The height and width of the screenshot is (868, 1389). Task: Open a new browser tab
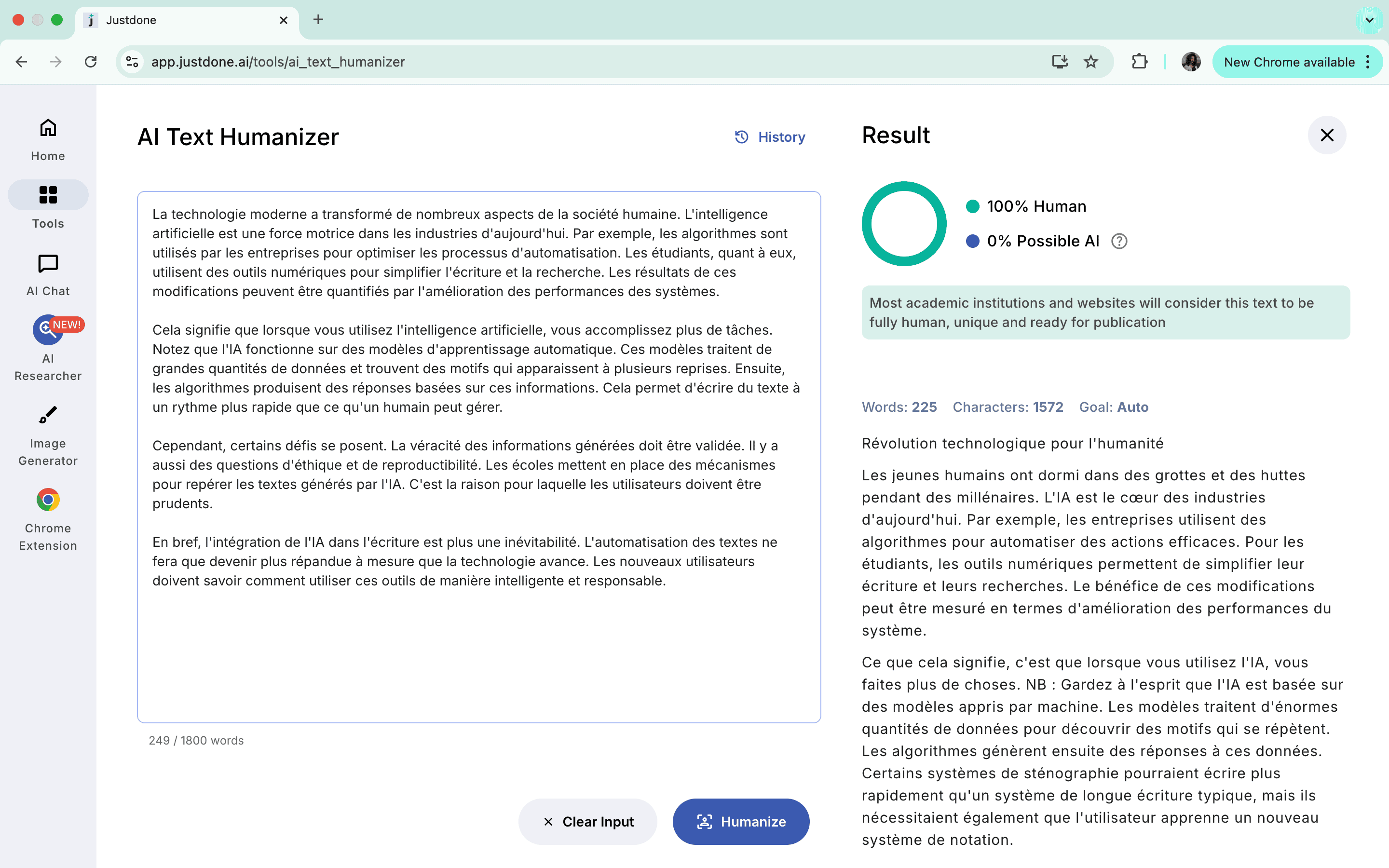click(318, 19)
